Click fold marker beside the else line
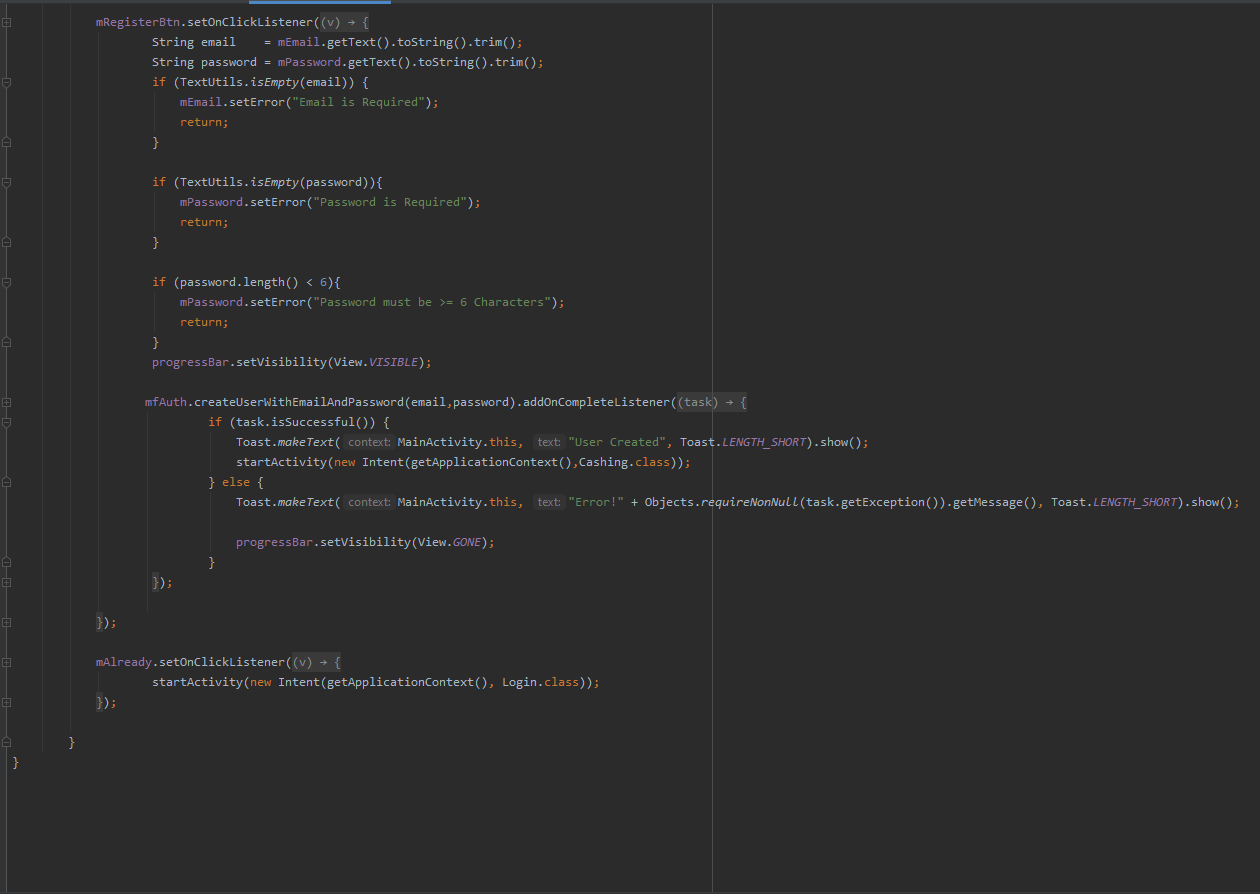Screen dimensions: 1260x894 pyautogui.click(x=6, y=482)
